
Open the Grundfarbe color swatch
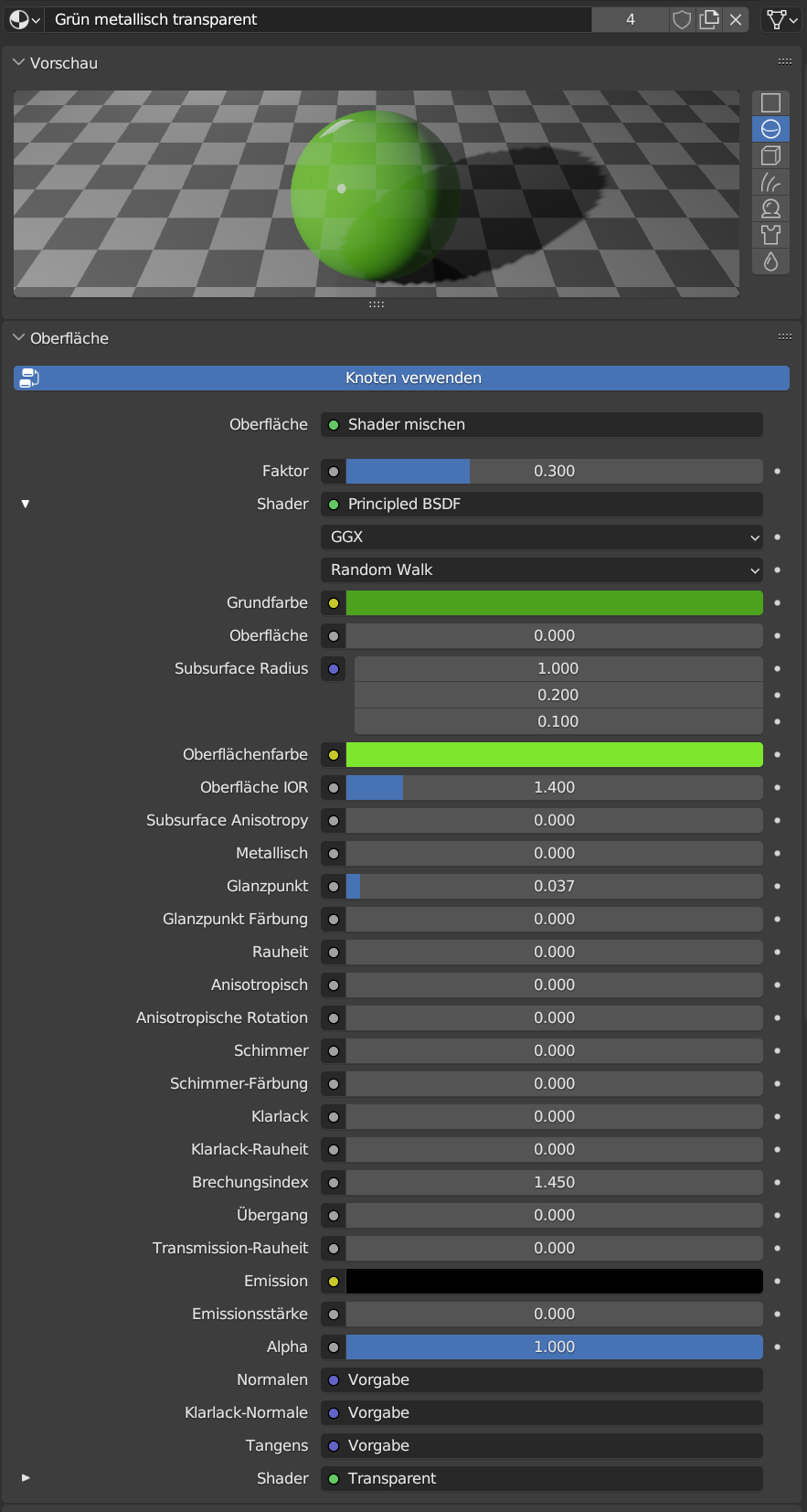(x=554, y=602)
